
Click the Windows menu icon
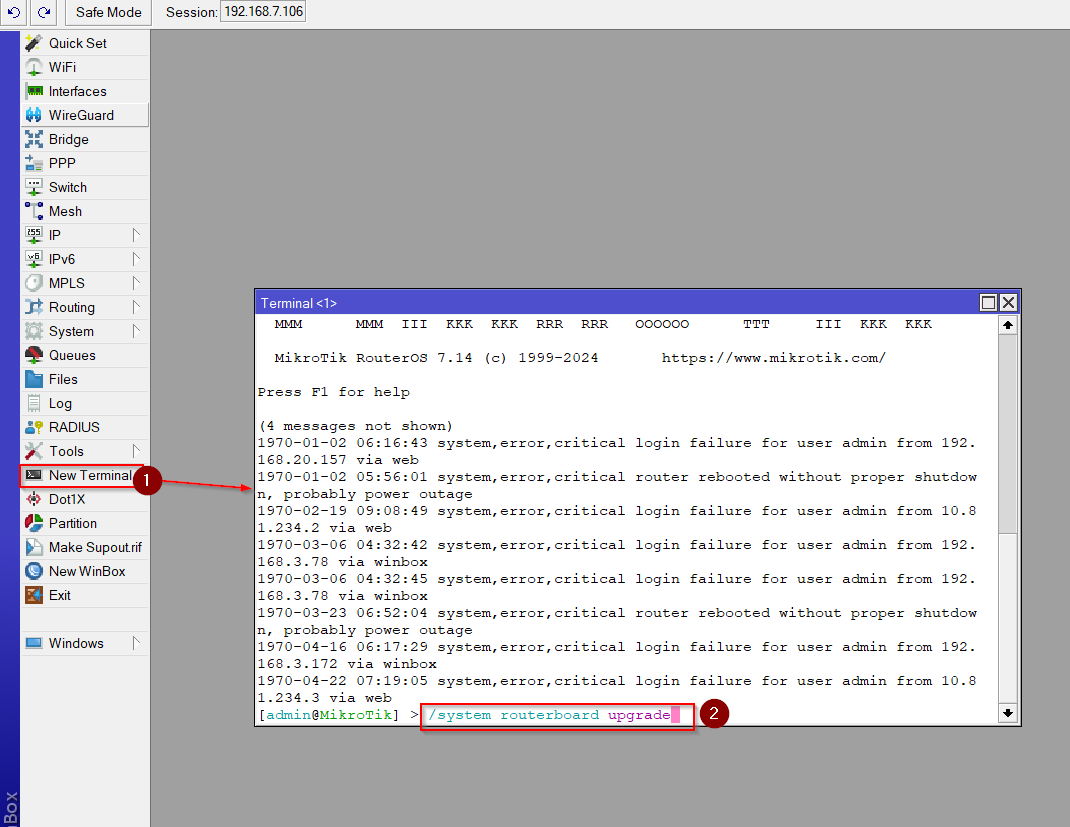(x=33, y=643)
